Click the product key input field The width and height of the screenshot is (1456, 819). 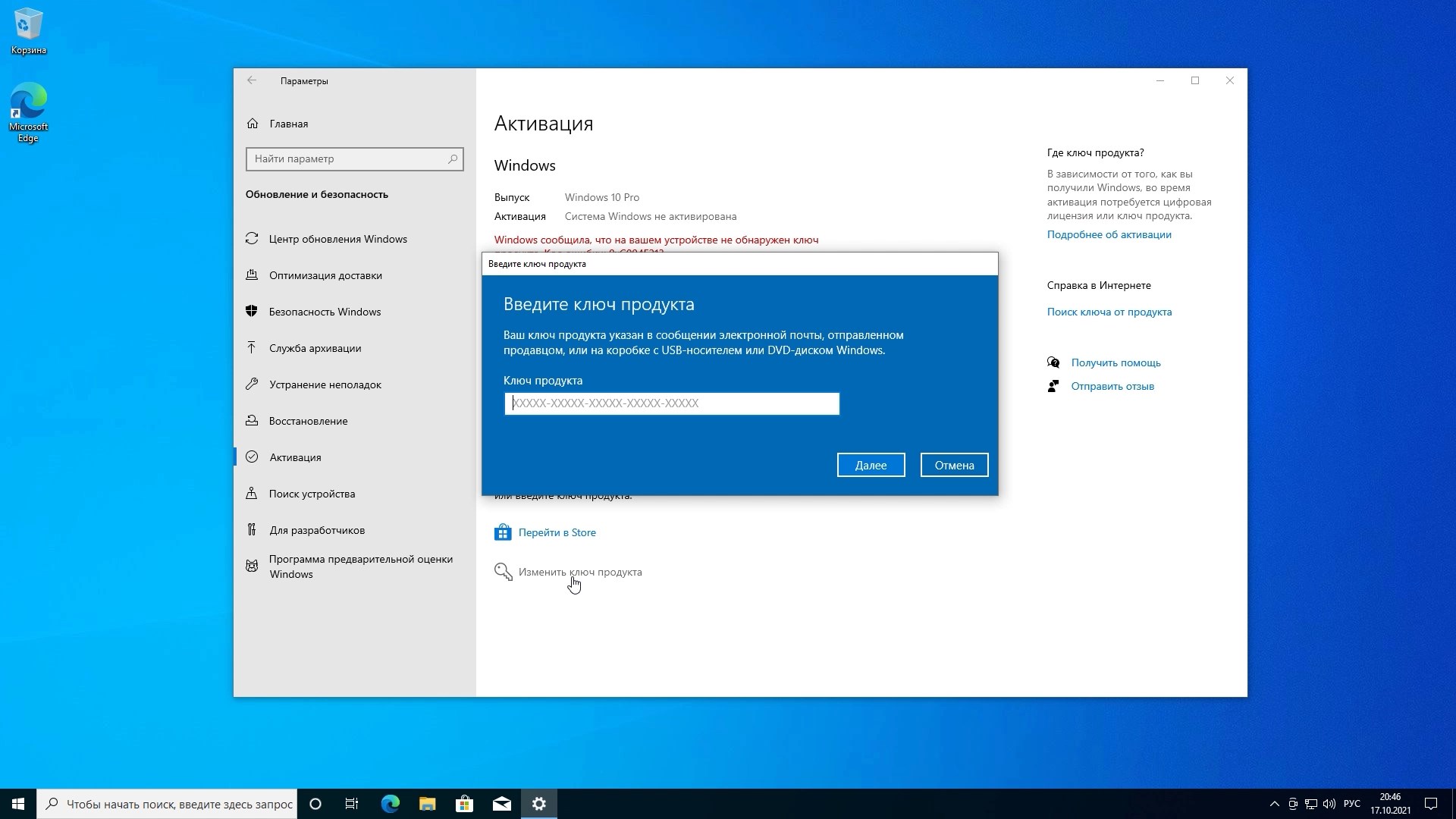click(672, 403)
